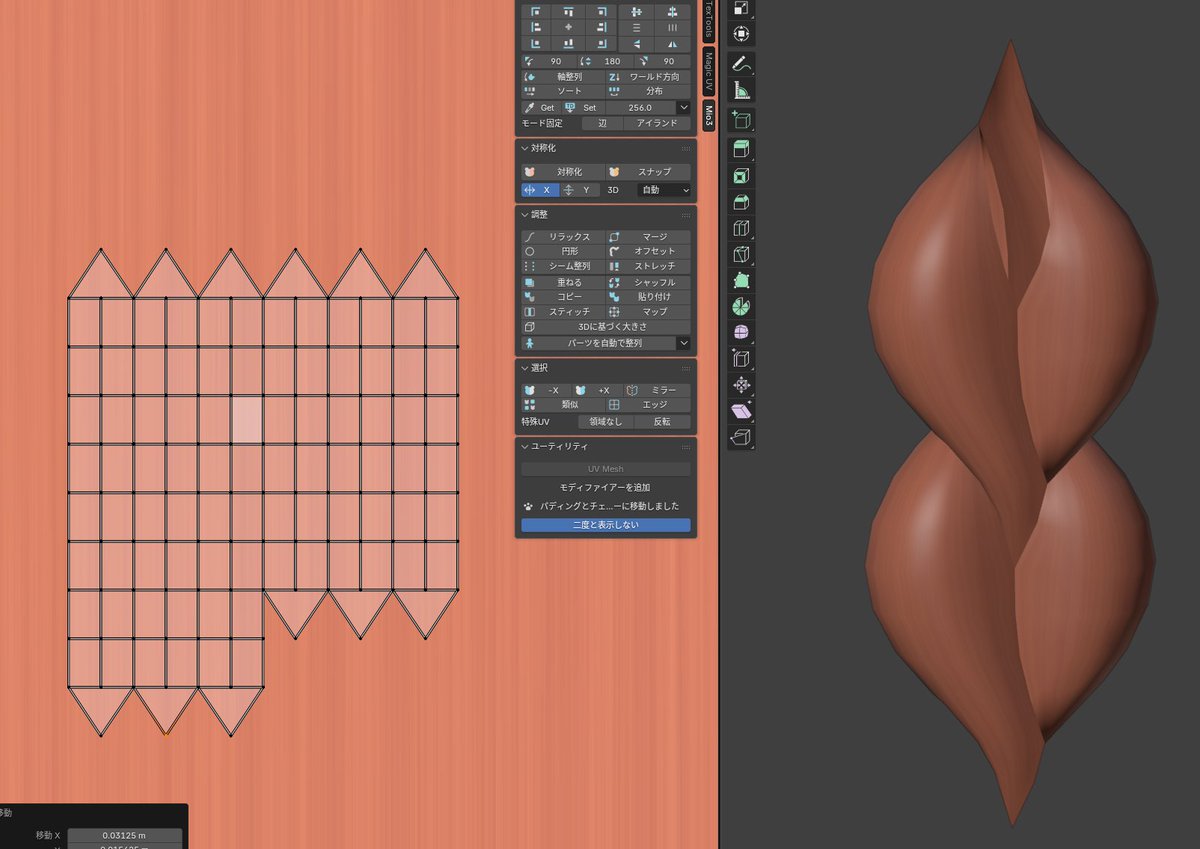
Task: Toggle アイランド mode lock
Action: tap(657, 123)
